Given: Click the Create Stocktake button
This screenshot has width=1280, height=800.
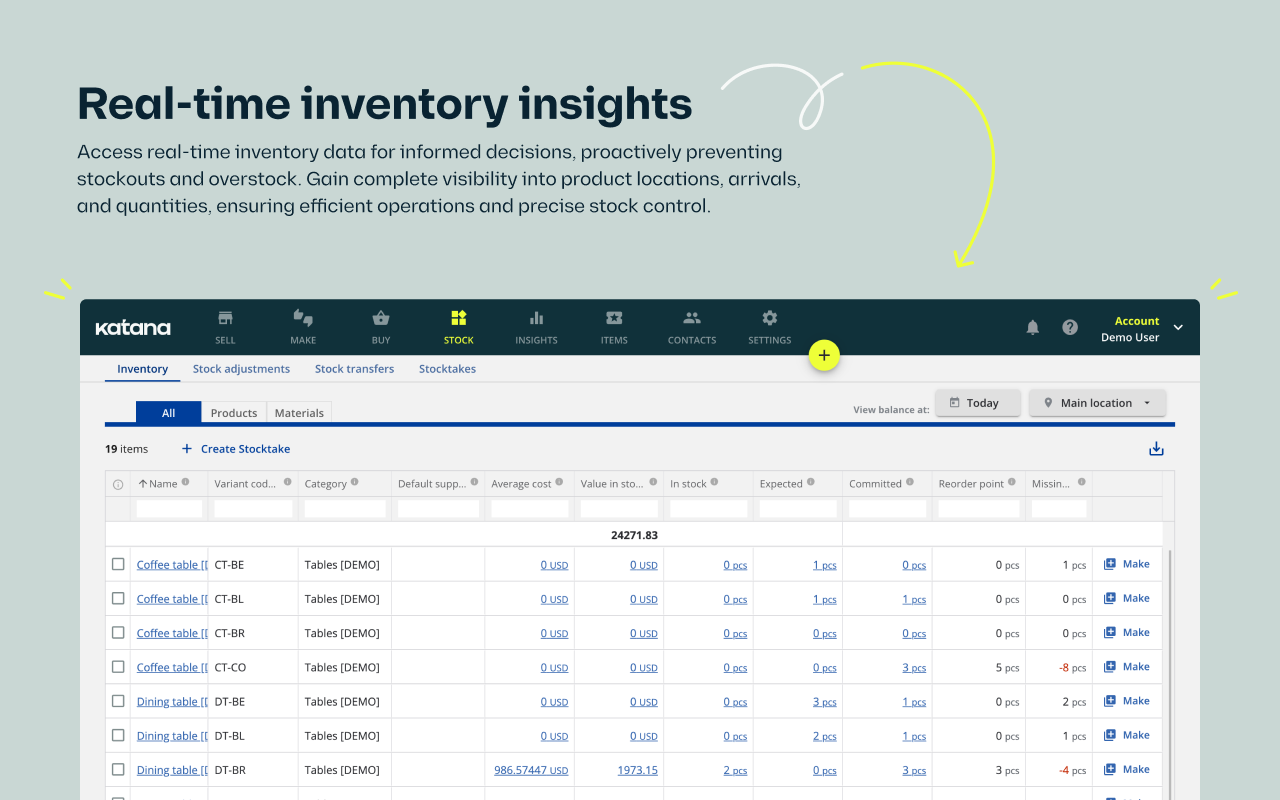Looking at the screenshot, I should click(x=236, y=449).
